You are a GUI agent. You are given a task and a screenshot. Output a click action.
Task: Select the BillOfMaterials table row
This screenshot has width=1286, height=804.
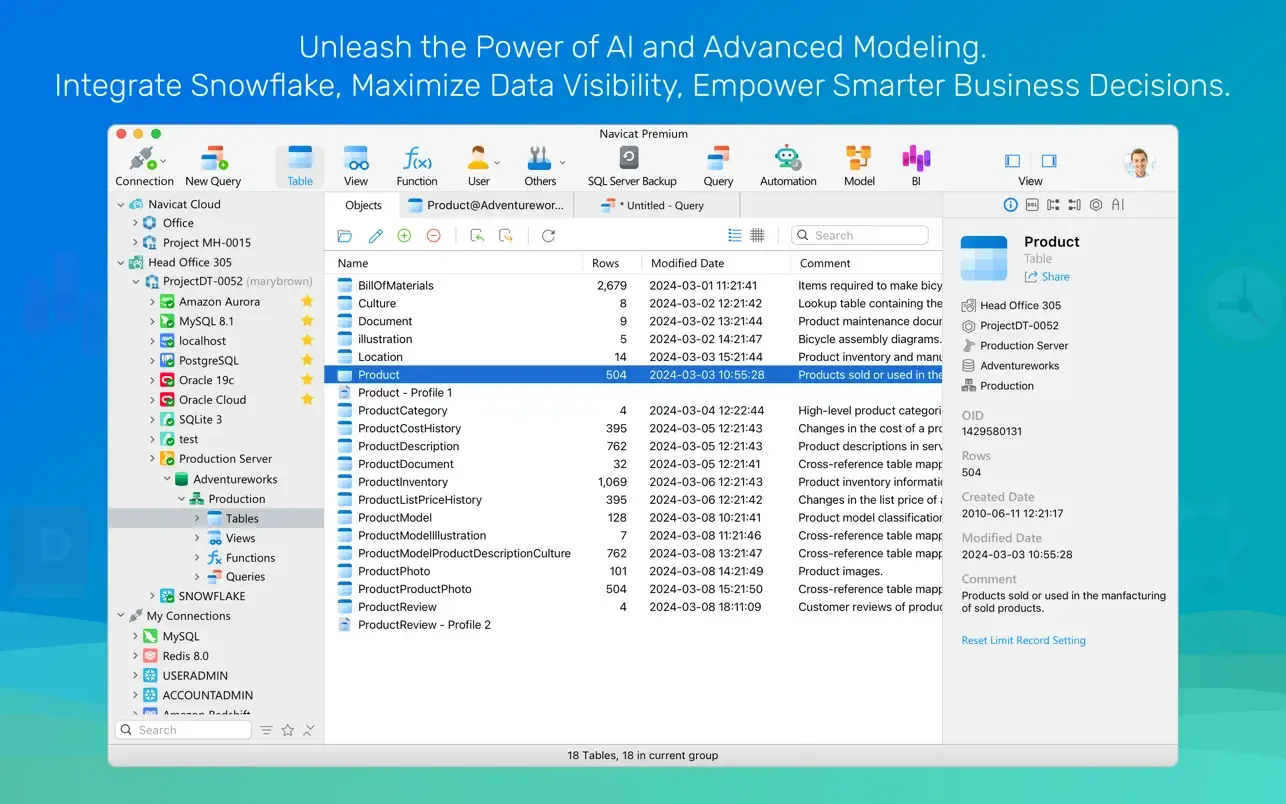[633, 285]
